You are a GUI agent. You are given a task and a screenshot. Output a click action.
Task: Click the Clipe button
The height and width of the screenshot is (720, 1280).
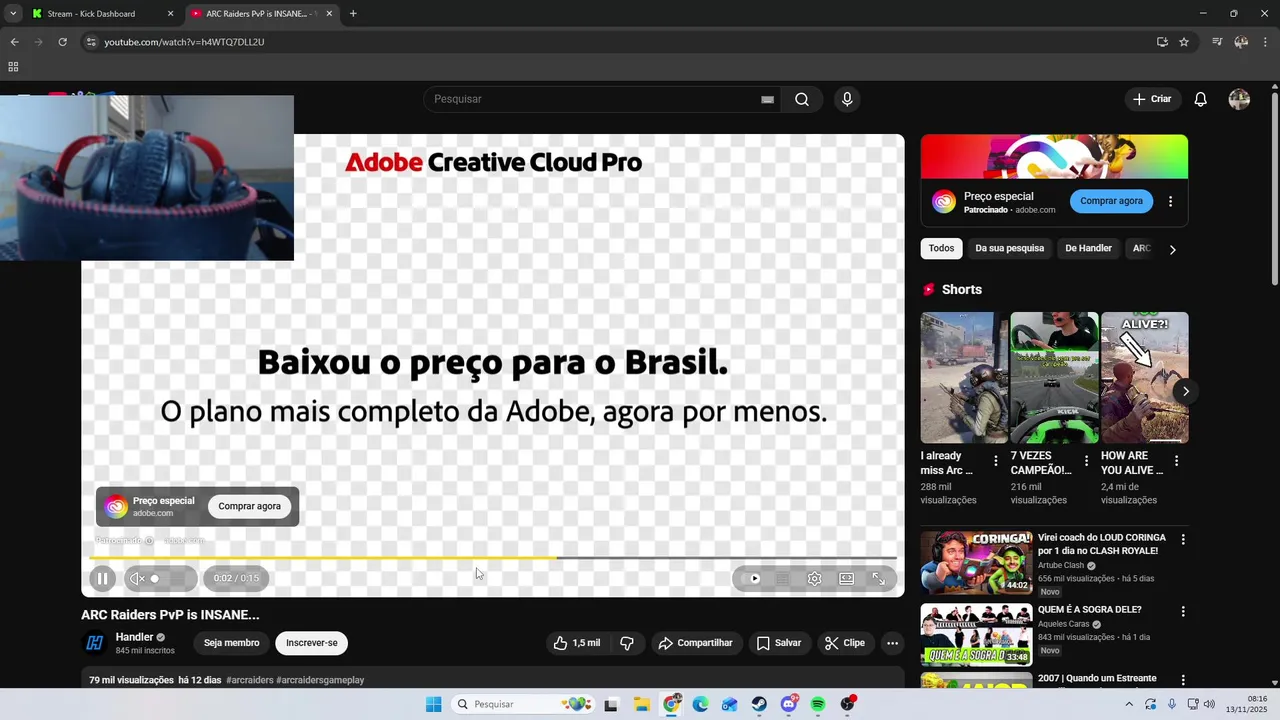pos(845,643)
